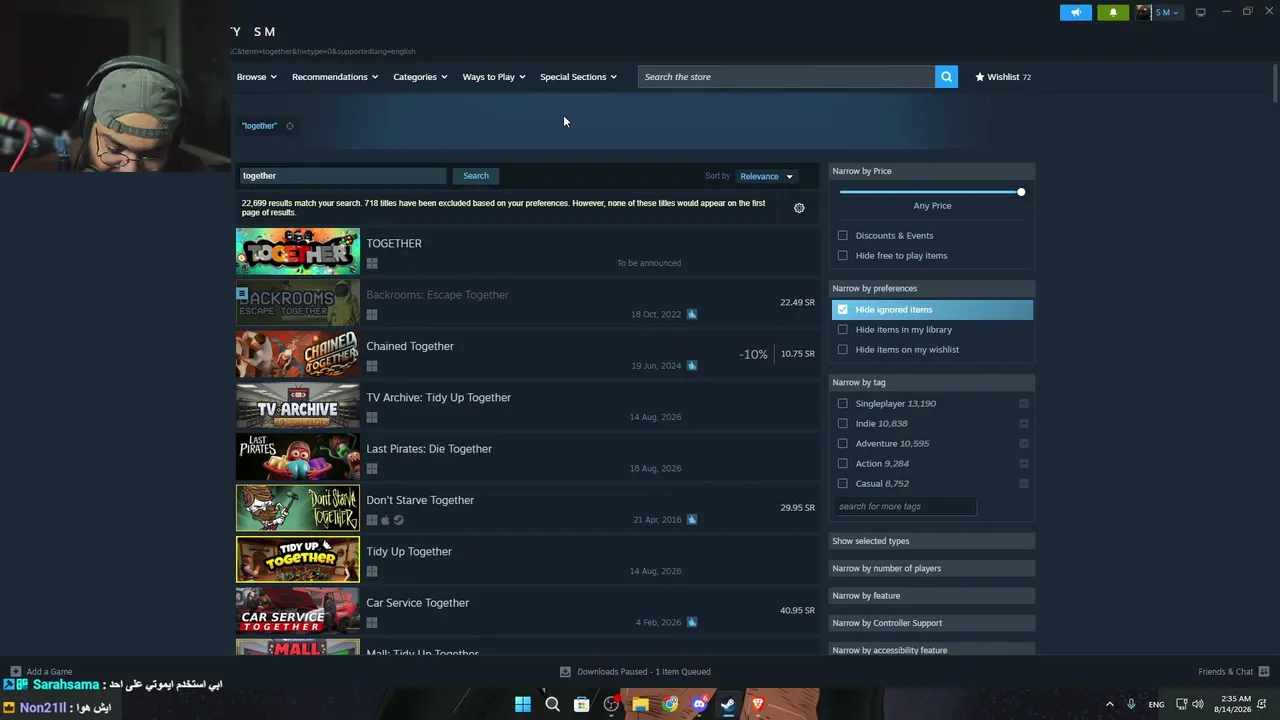
Task: Open the Recommendations menu
Action: [335, 77]
